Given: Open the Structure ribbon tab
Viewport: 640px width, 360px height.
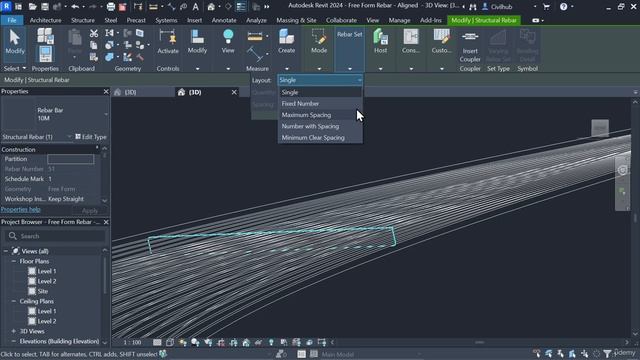Looking at the screenshot, I should pyautogui.click(x=83, y=20).
